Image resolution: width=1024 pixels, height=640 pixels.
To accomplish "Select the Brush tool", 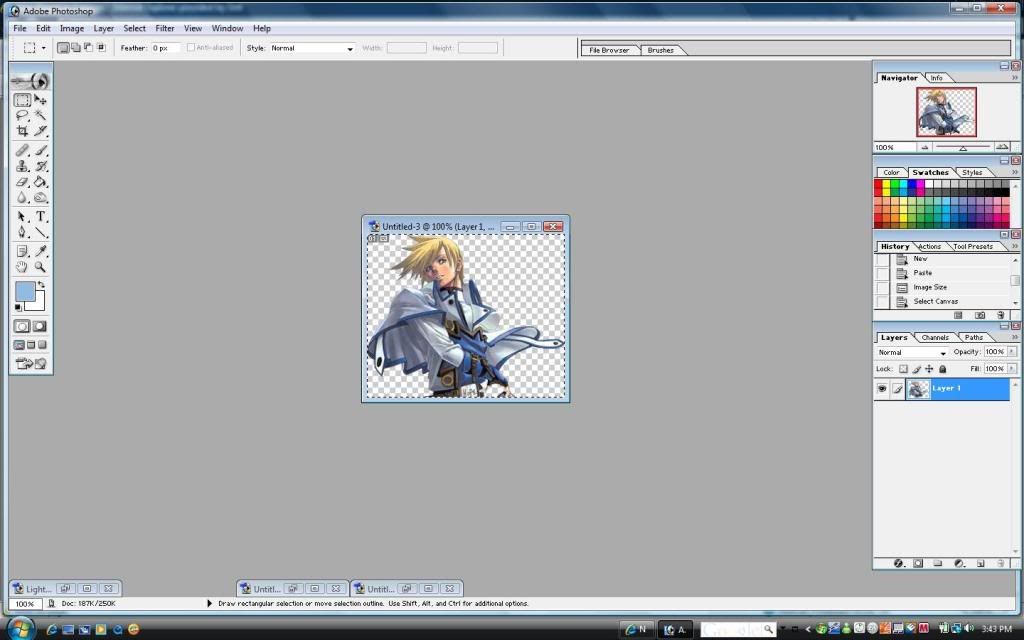I will (40, 150).
